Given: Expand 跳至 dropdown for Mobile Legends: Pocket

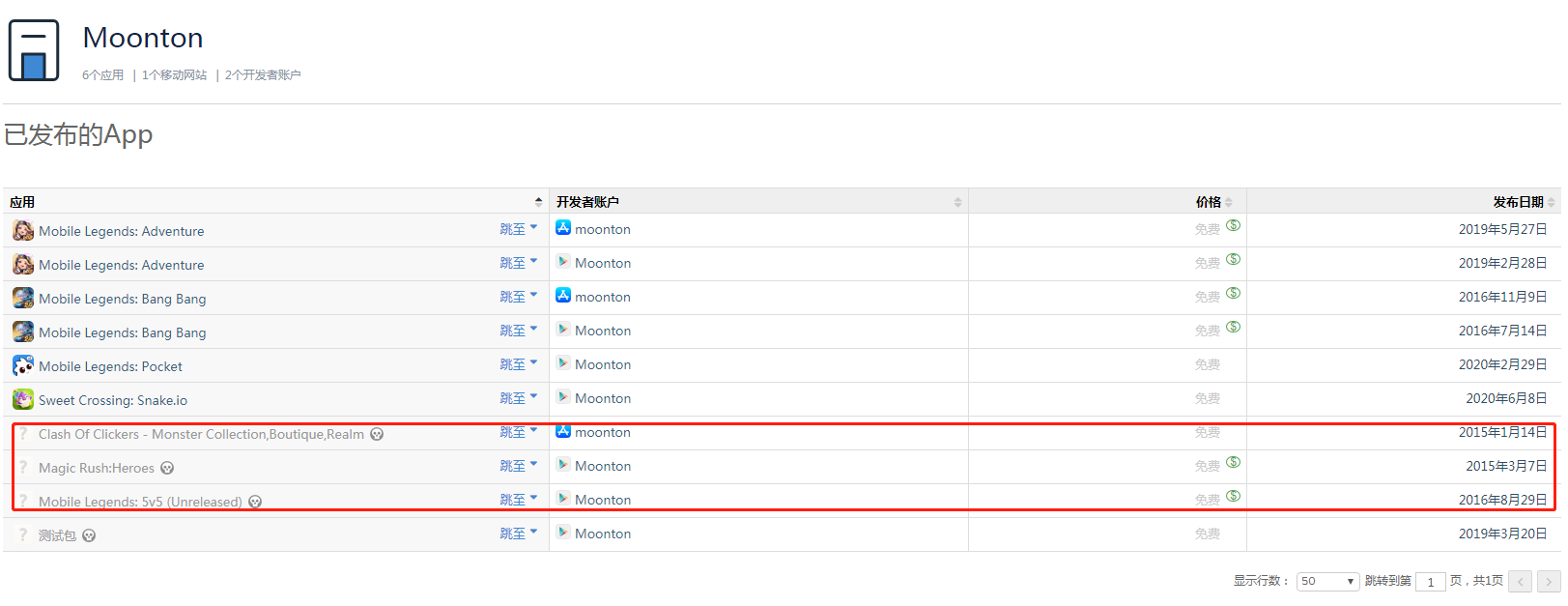Looking at the screenshot, I should (x=519, y=365).
